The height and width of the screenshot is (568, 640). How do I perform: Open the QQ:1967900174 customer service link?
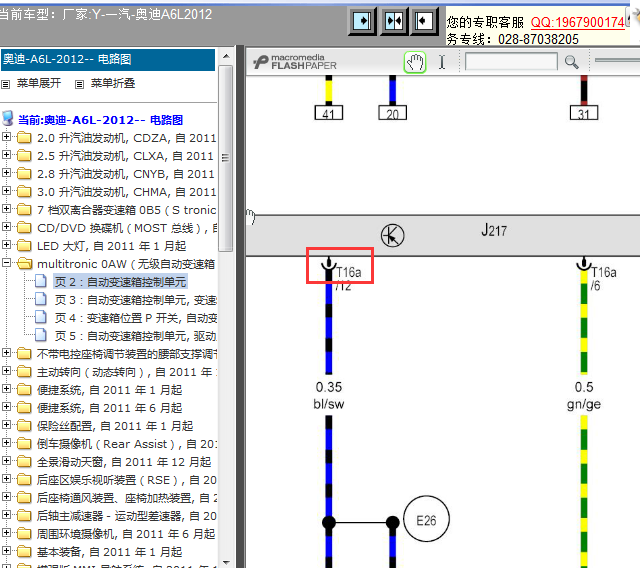click(577, 22)
